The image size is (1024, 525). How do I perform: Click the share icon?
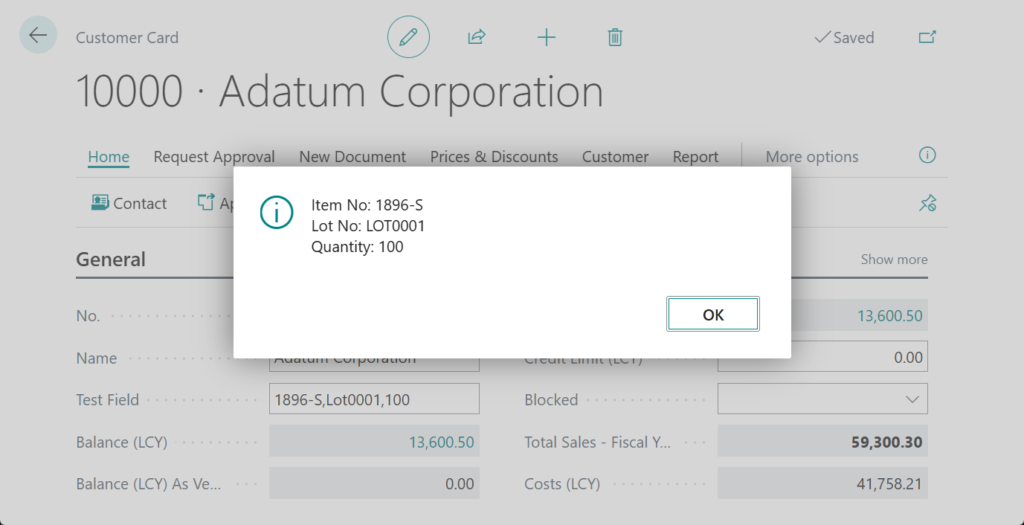tap(477, 37)
